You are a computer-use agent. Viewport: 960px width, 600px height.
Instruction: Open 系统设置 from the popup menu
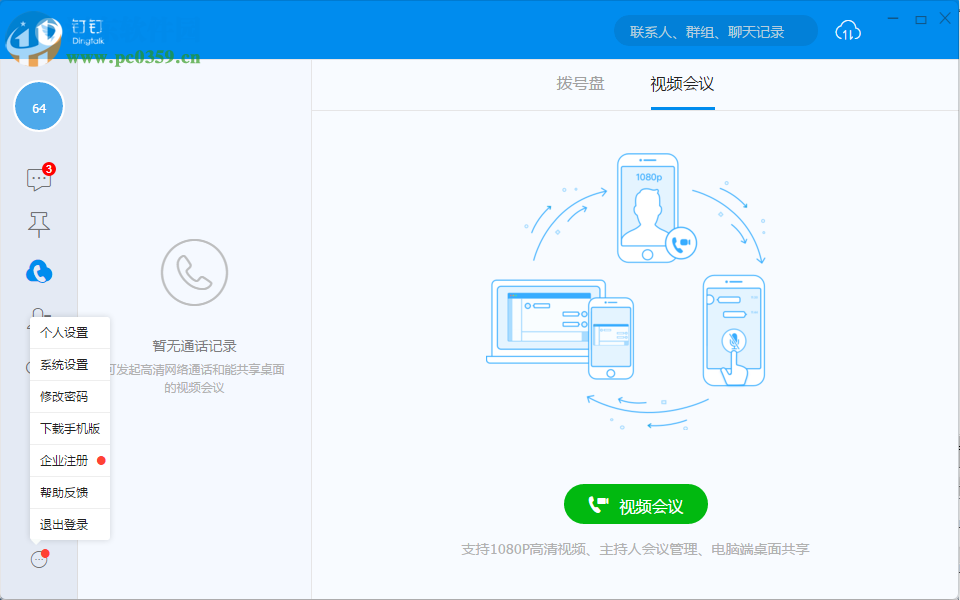pyautogui.click(x=70, y=365)
